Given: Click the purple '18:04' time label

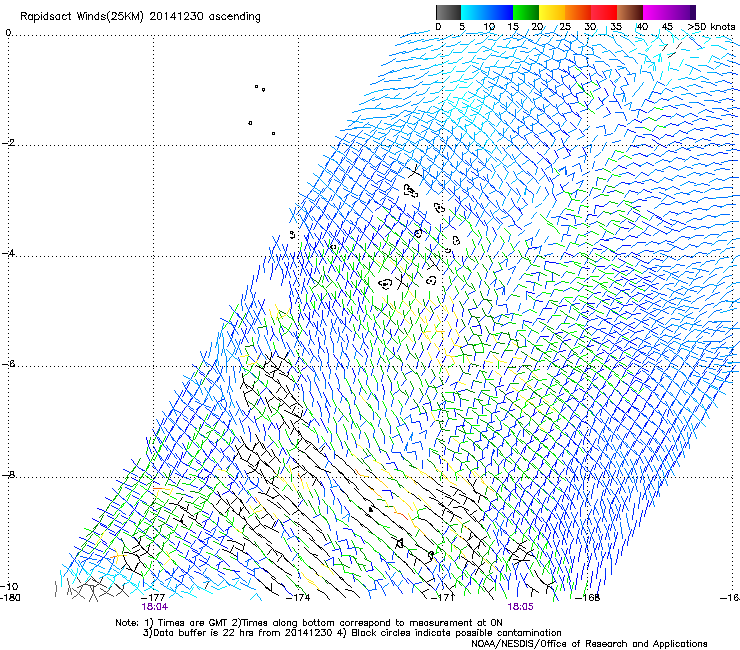Looking at the screenshot, I should pos(154,607).
